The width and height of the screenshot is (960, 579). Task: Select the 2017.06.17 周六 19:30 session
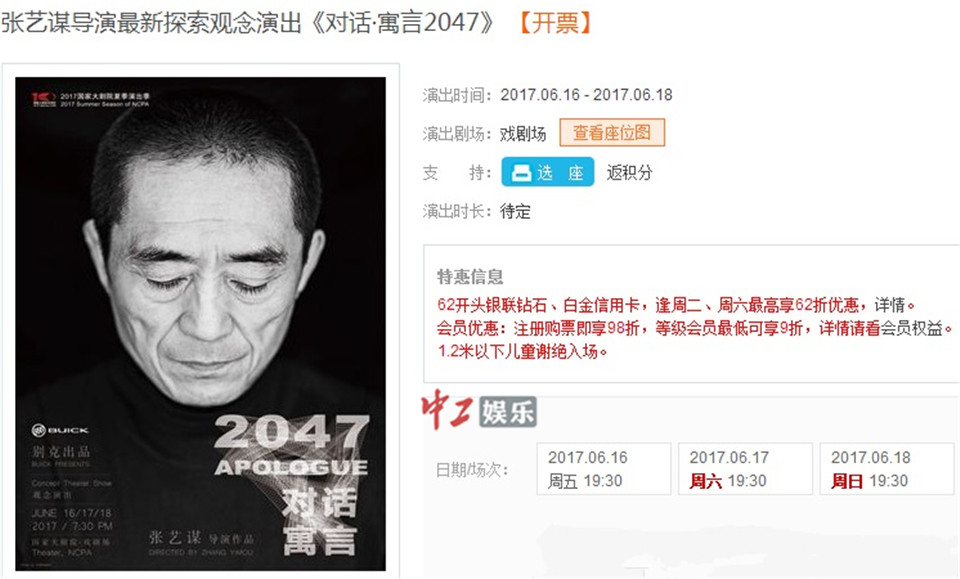[x=745, y=469]
